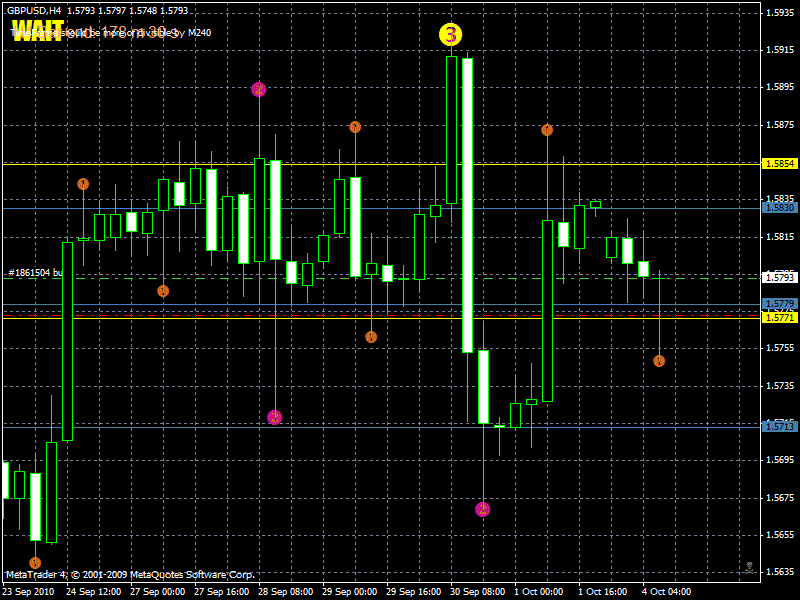Click the large bullish 30 Sep candle body

coord(470,200)
